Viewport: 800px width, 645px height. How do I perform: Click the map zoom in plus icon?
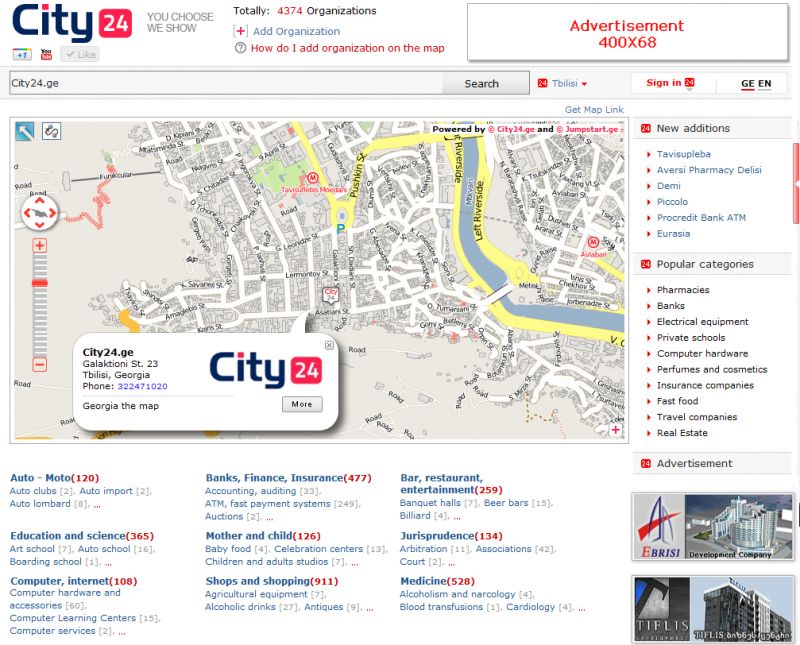[40, 246]
